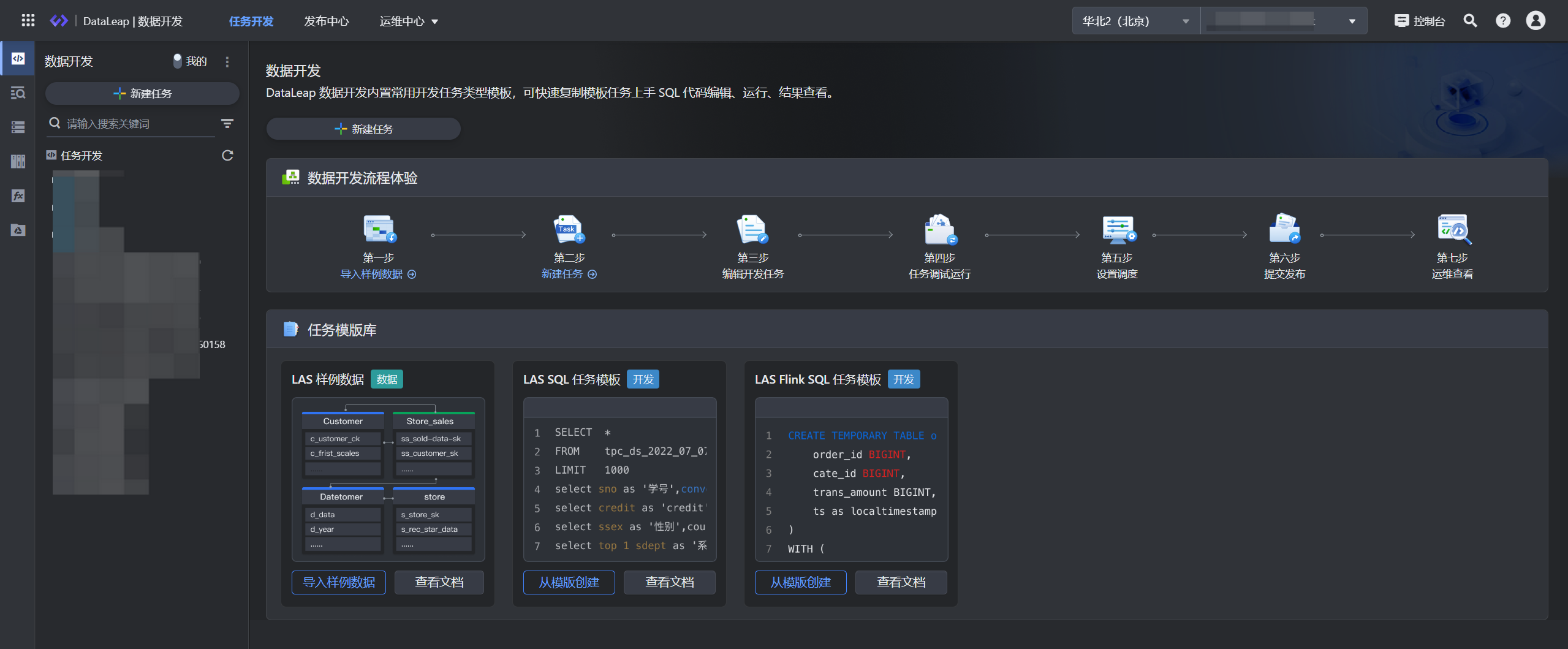Click 新建任务 in the left panel
This screenshot has width=1568, height=649.
142,93
